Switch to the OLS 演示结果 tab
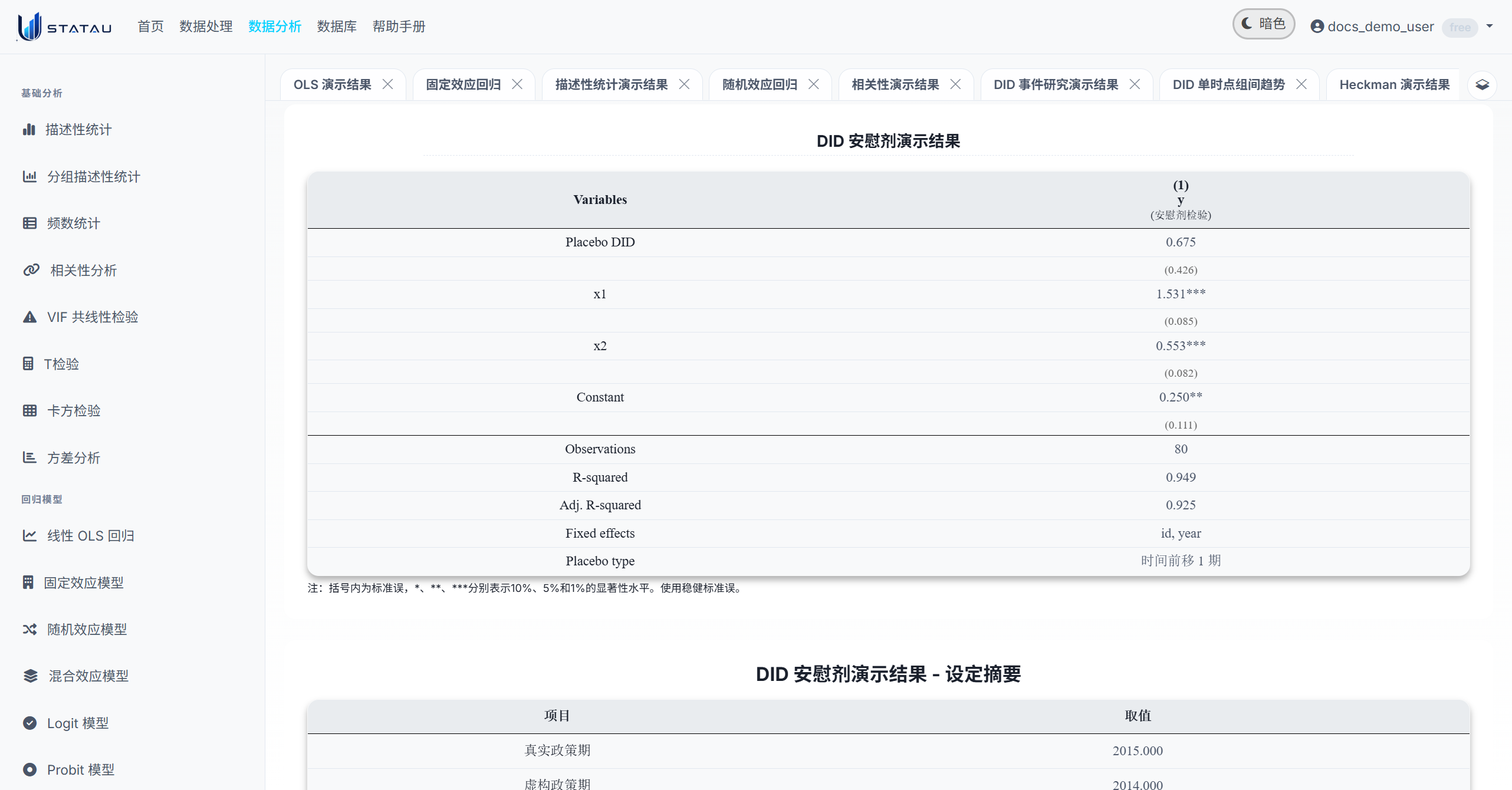 (x=333, y=84)
